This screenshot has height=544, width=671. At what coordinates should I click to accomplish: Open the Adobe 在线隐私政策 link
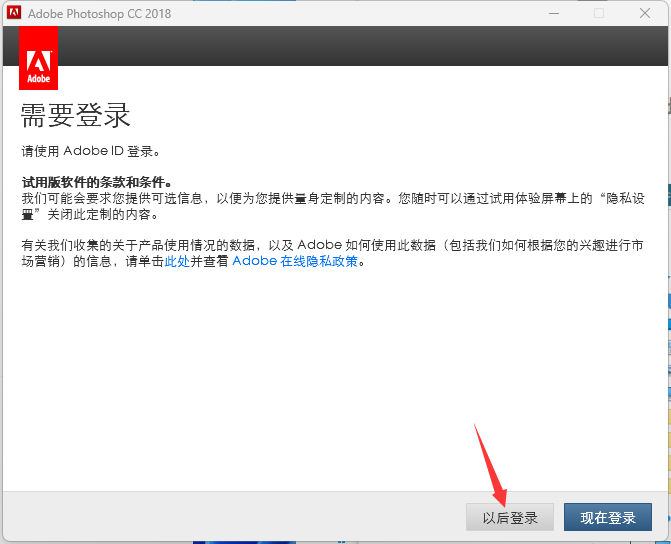click(x=295, y=261)
